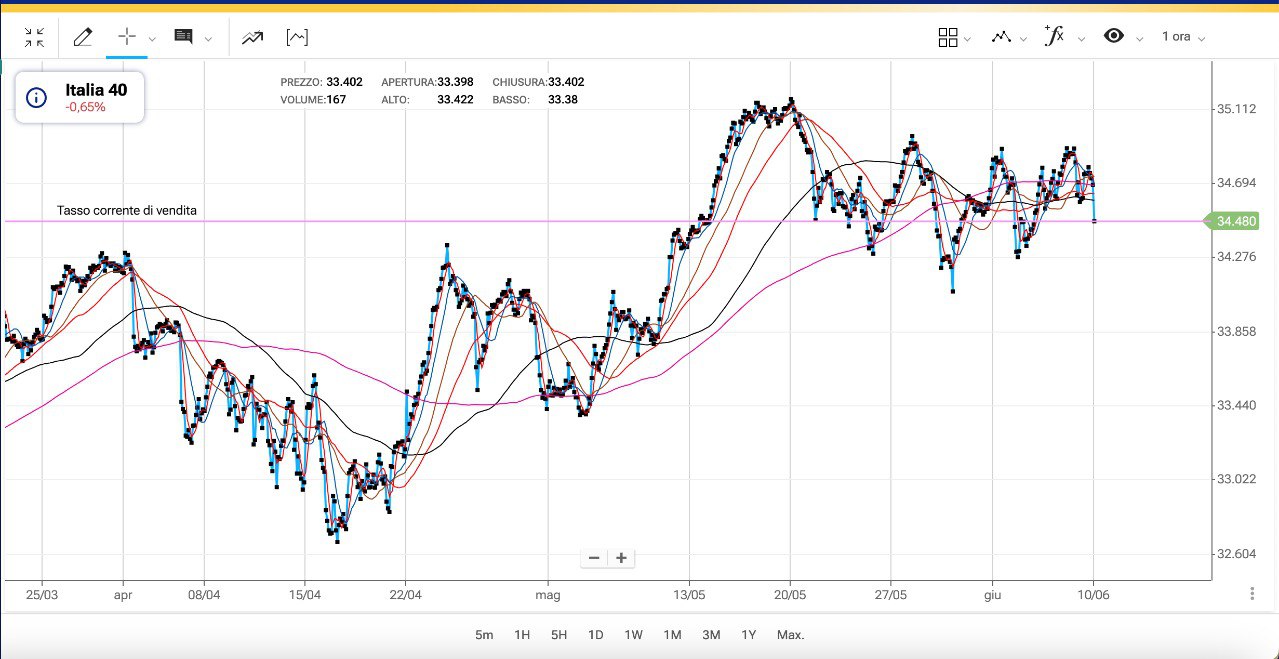Select the Max. time range
Image resolution: width=1279 pixels, height=659 pixels.
pos(790,635)
